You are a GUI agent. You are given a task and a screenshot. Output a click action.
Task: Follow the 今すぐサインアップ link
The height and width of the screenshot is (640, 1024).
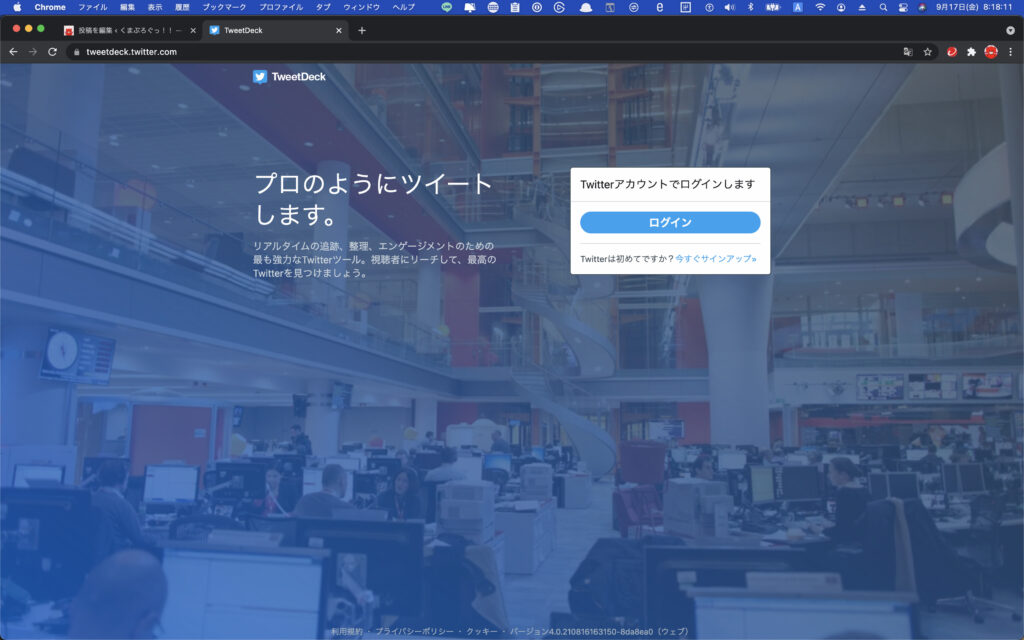716,259
